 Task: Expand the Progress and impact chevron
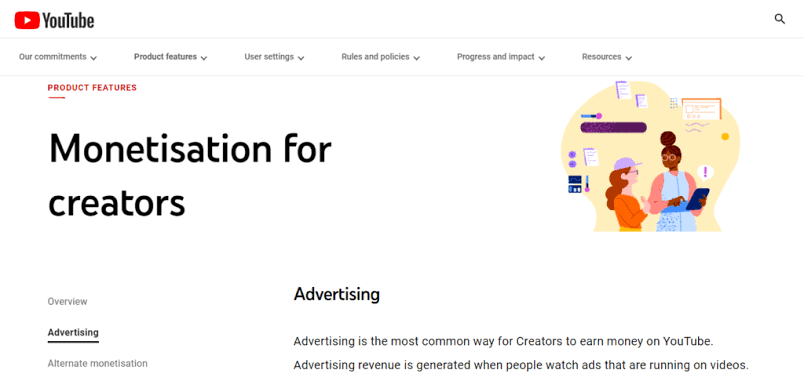(541, 58)
